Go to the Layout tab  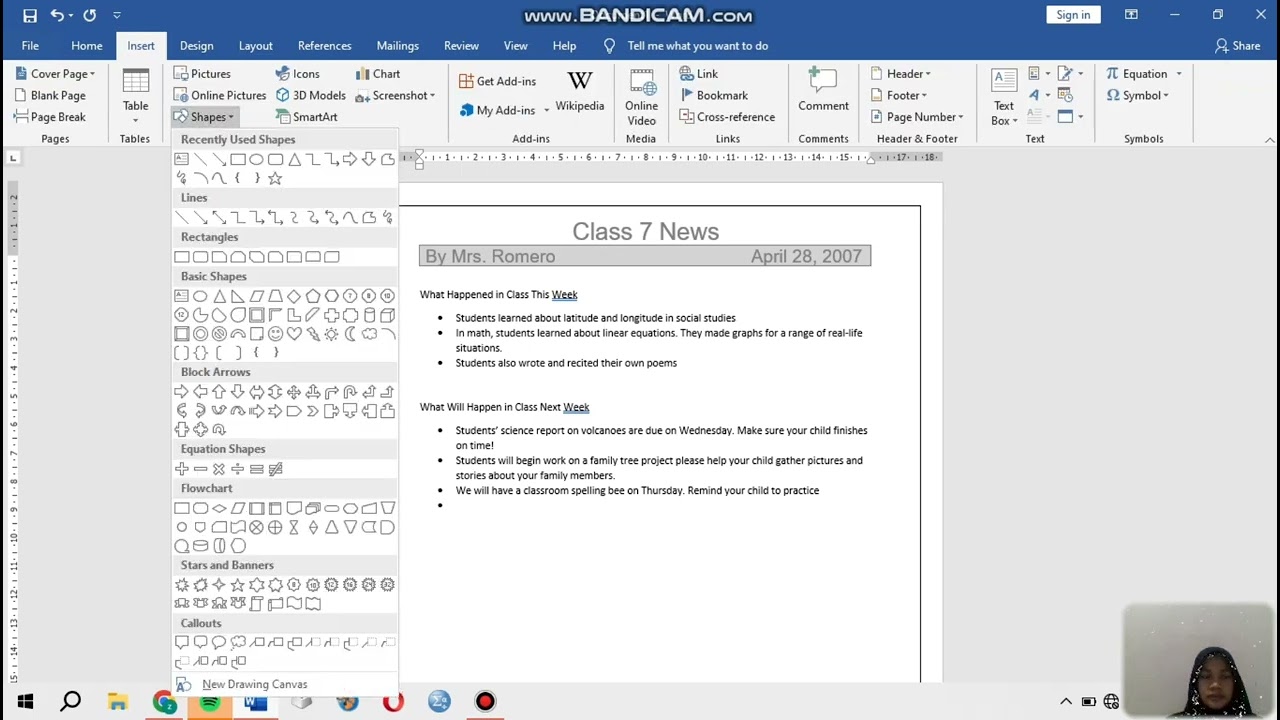[255, 45]
